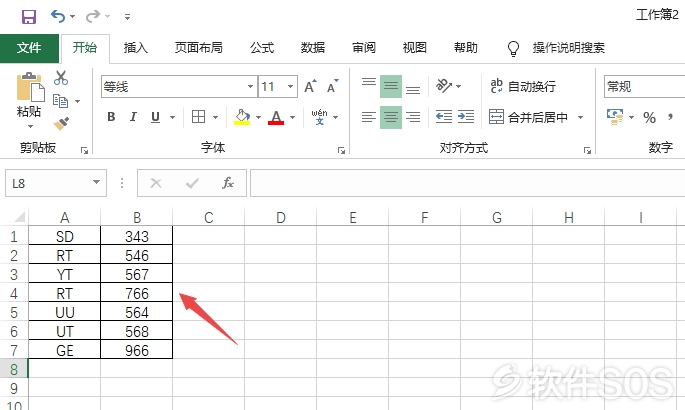The height and width of the screenshot is (410, 685).
Task: Switch to the 数据 tab
Action: pyautogui.click(x=313, y=48)
